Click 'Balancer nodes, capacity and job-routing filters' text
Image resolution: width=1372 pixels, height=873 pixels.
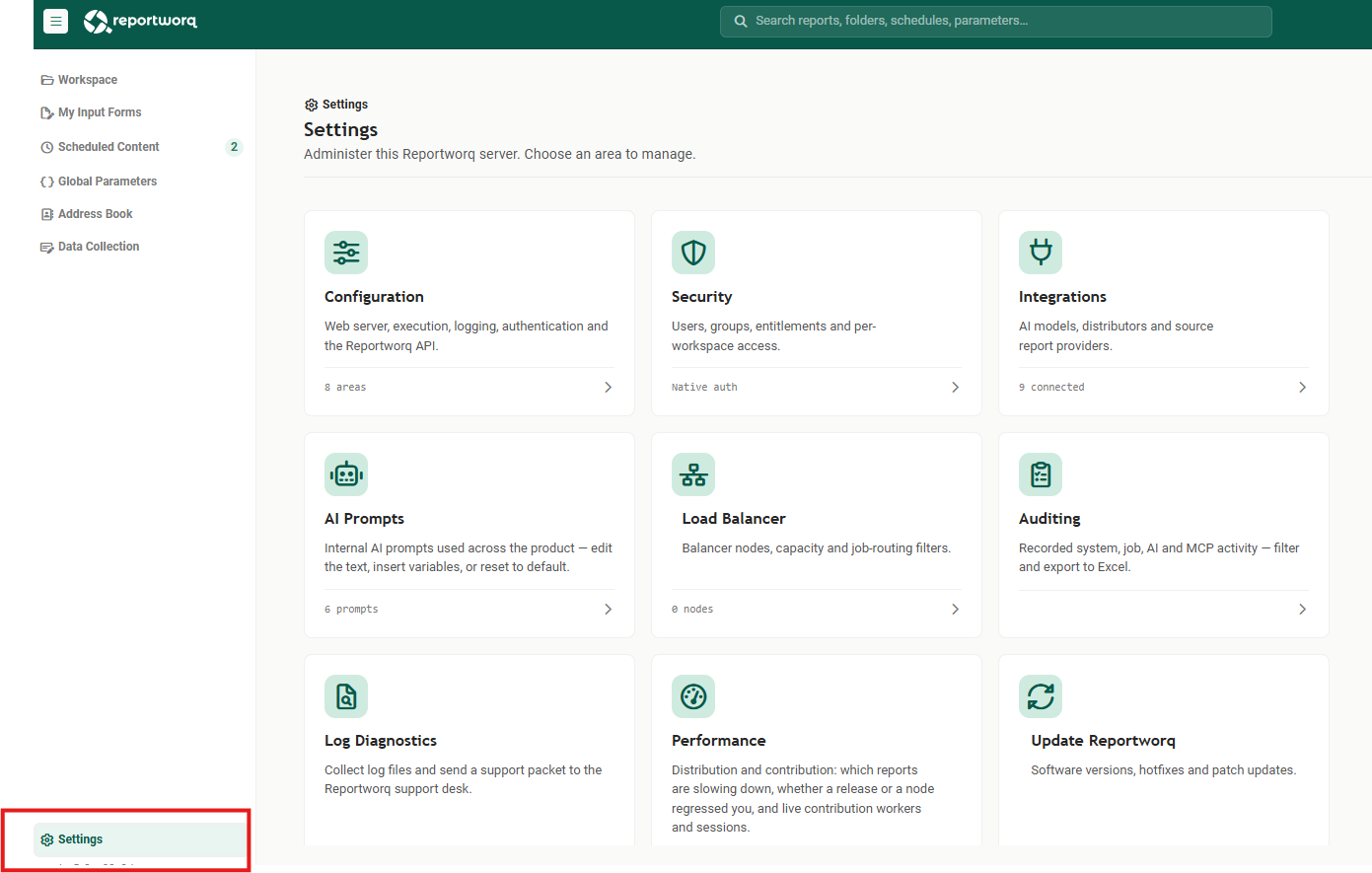click(x=816, y=548)
